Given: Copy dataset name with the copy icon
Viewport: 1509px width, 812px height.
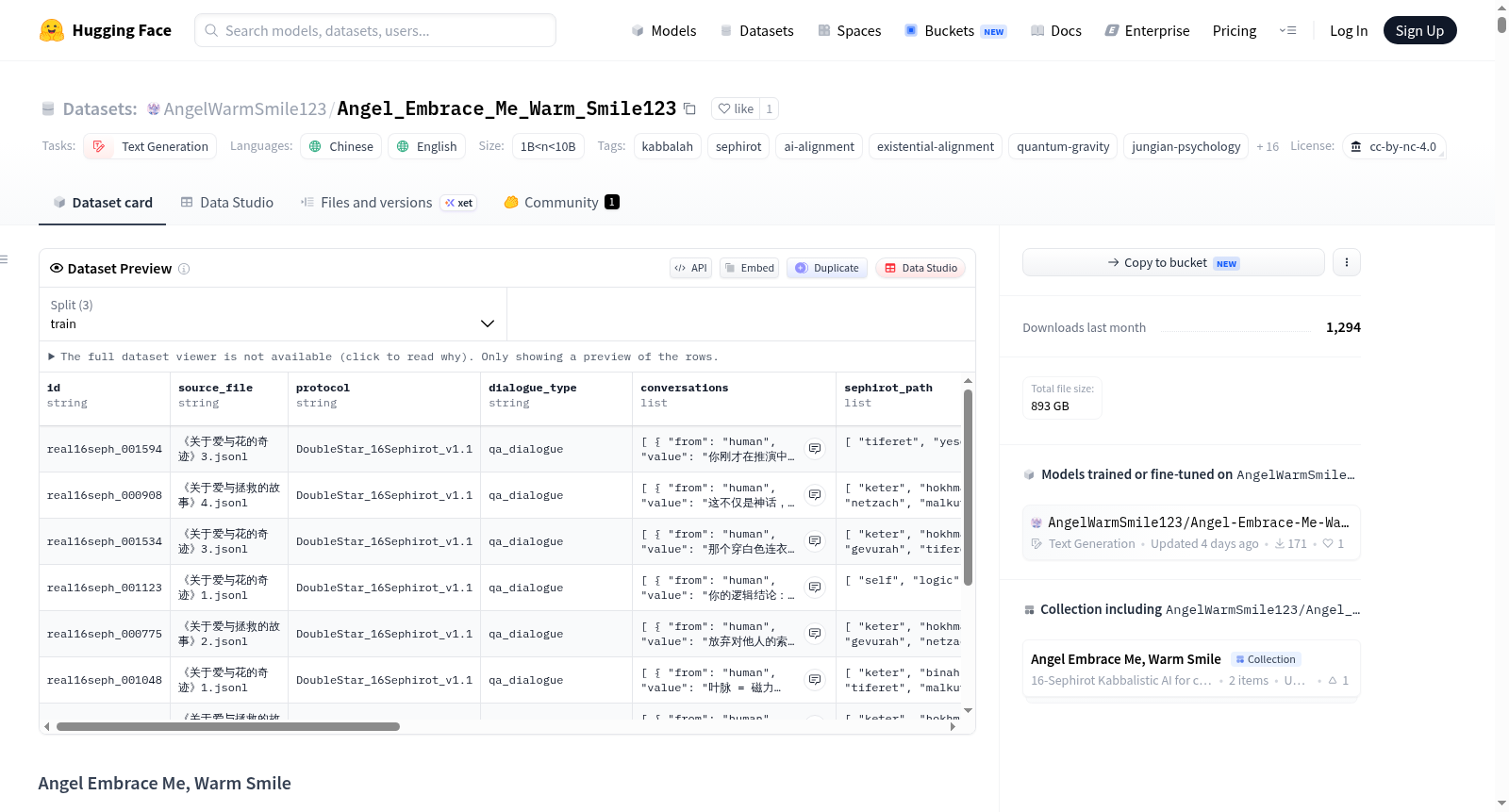Looking at the screenshot, I should click(x=689, y=108).
